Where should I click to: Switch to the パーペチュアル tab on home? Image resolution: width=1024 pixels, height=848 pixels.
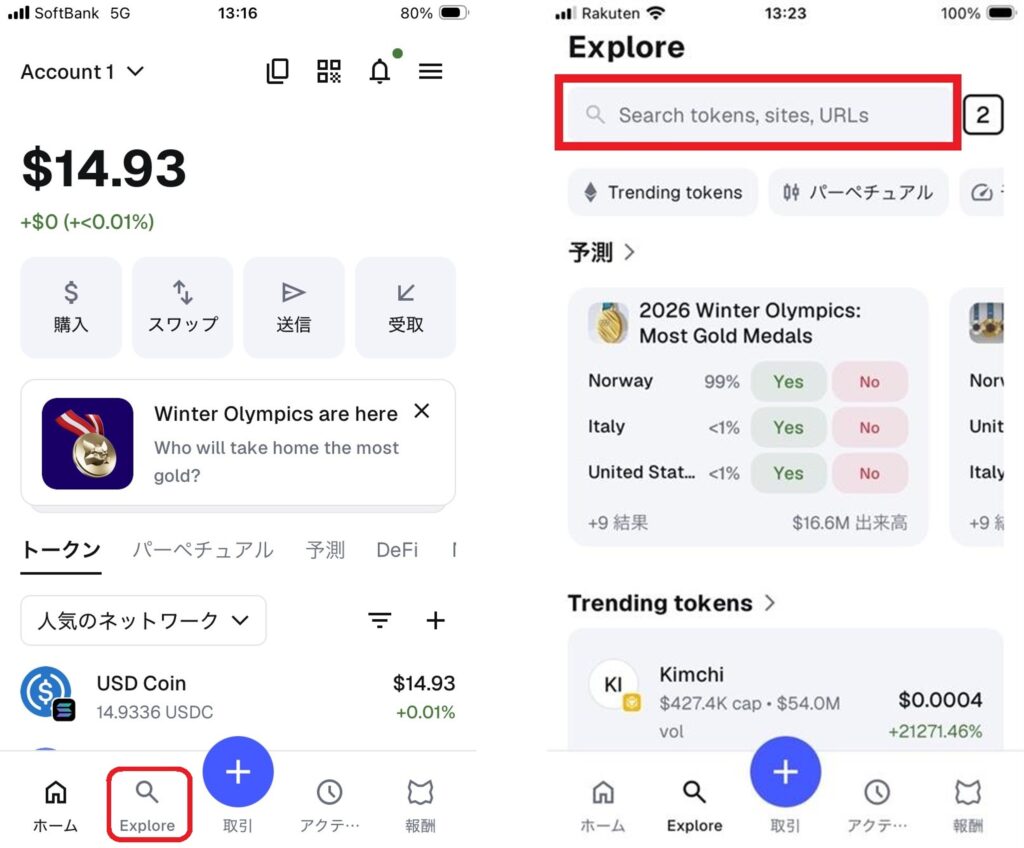(x=203, y=549)
